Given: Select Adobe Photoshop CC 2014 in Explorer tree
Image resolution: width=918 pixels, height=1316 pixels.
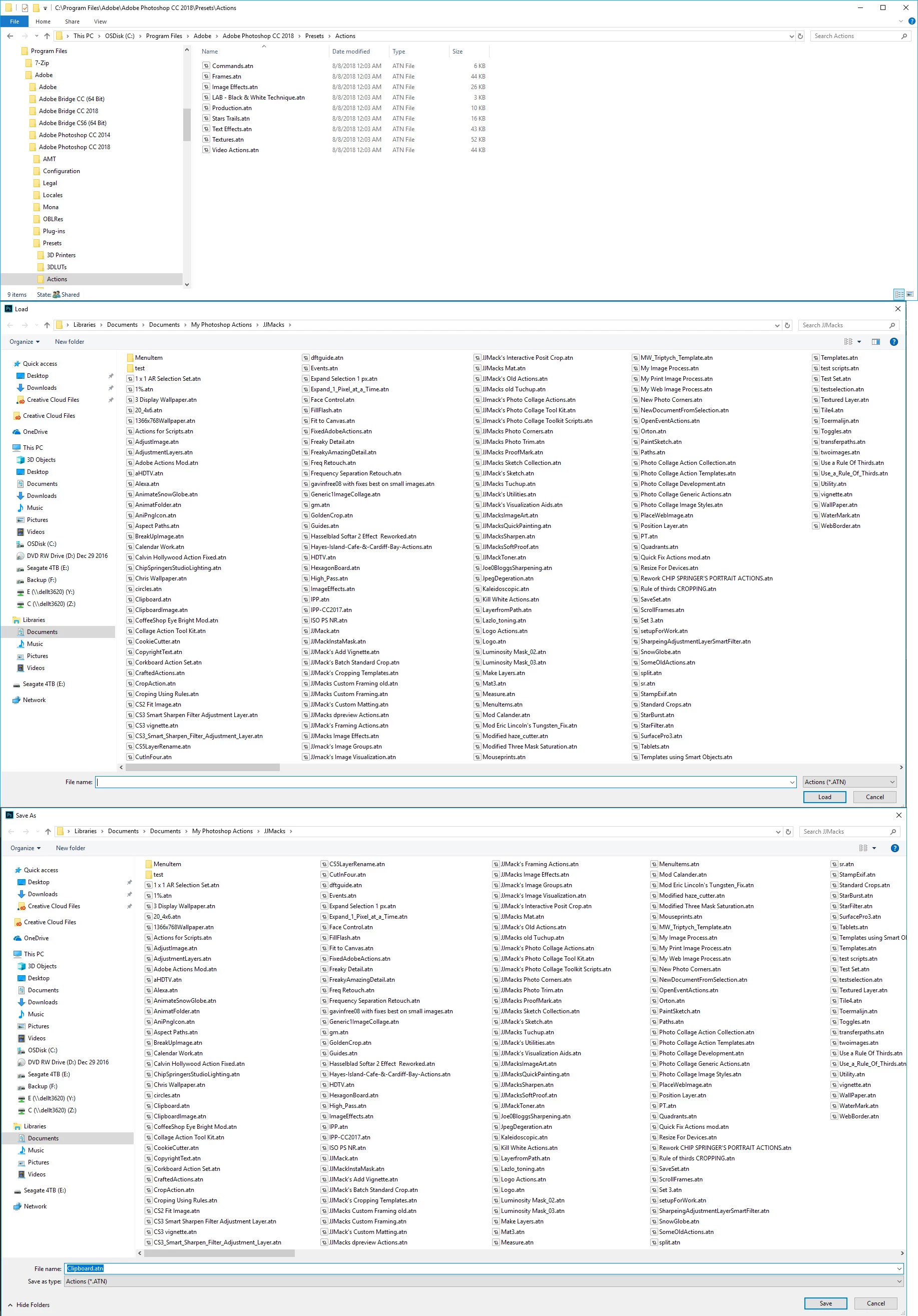Looking at the screenshot, I should (x=74, y=135).
